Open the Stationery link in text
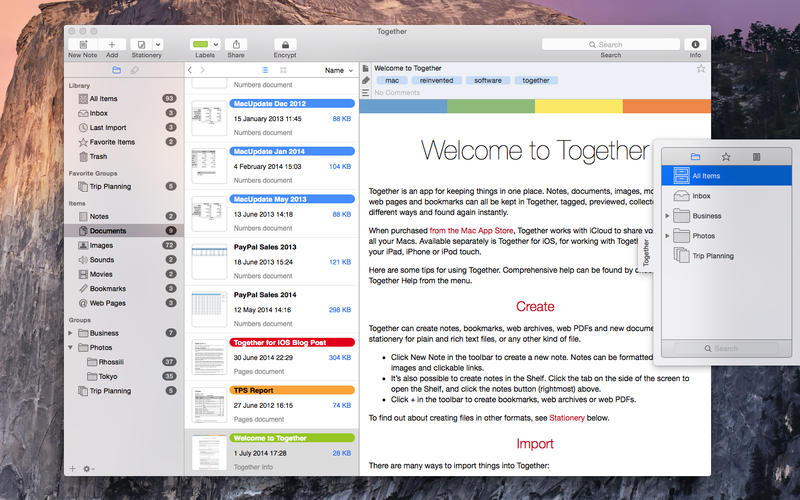Image resolution: width=800 pixels, height=500 pixels. pos(567,418)
